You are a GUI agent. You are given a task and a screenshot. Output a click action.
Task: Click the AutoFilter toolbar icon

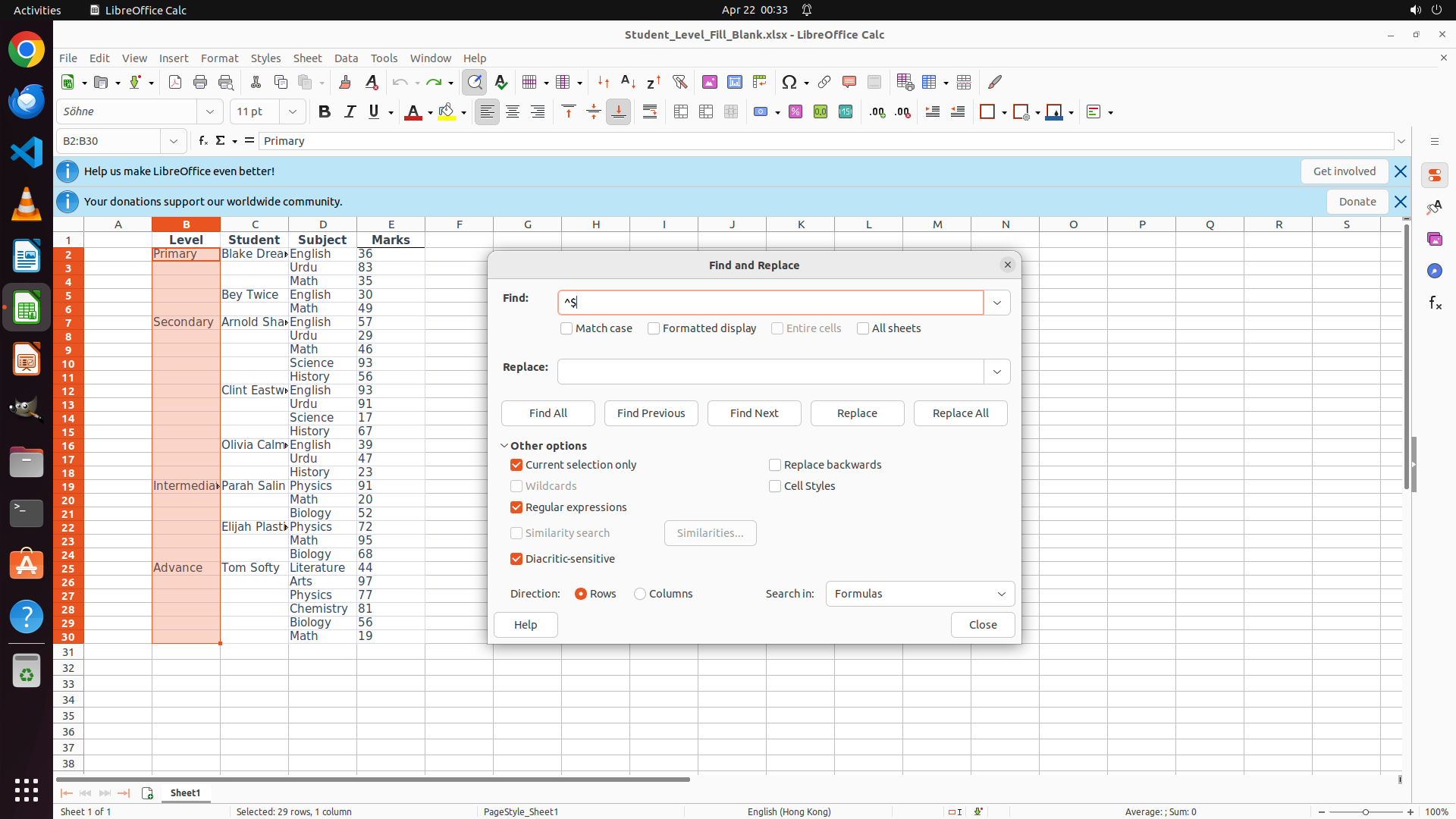tap(679, 82)
